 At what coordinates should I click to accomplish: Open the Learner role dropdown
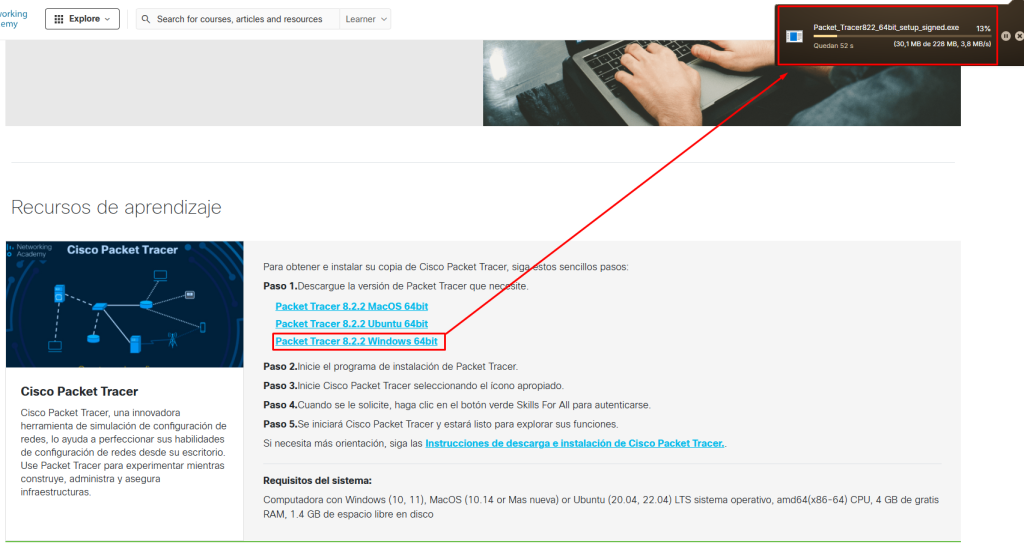365,19
